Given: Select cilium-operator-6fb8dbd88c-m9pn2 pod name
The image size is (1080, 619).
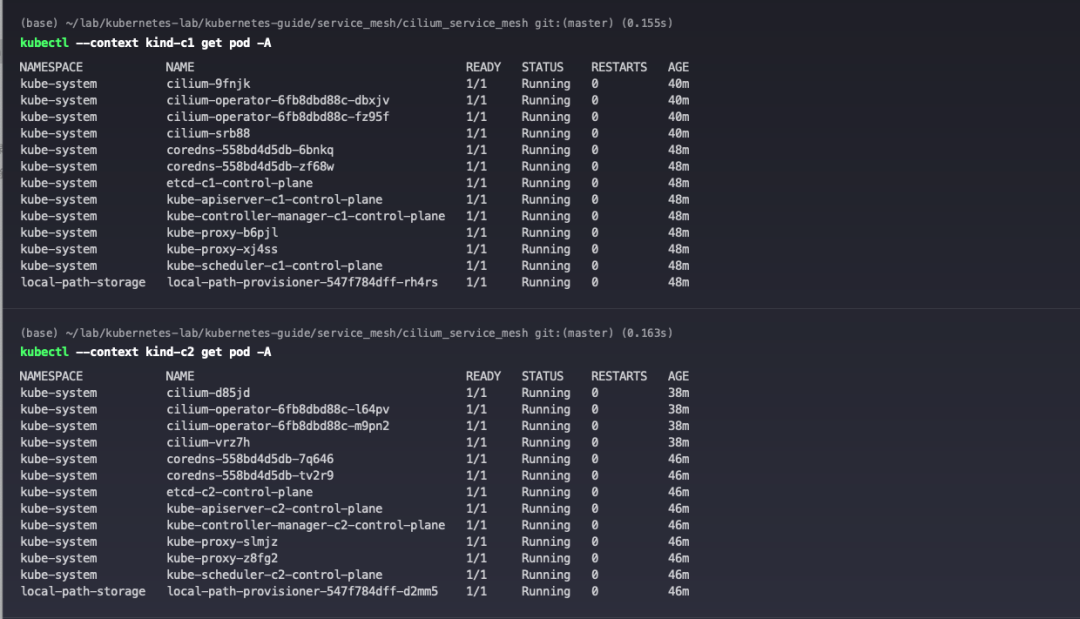Looking at the screenshot, I should pyautogui.click(x=278, y=426).
